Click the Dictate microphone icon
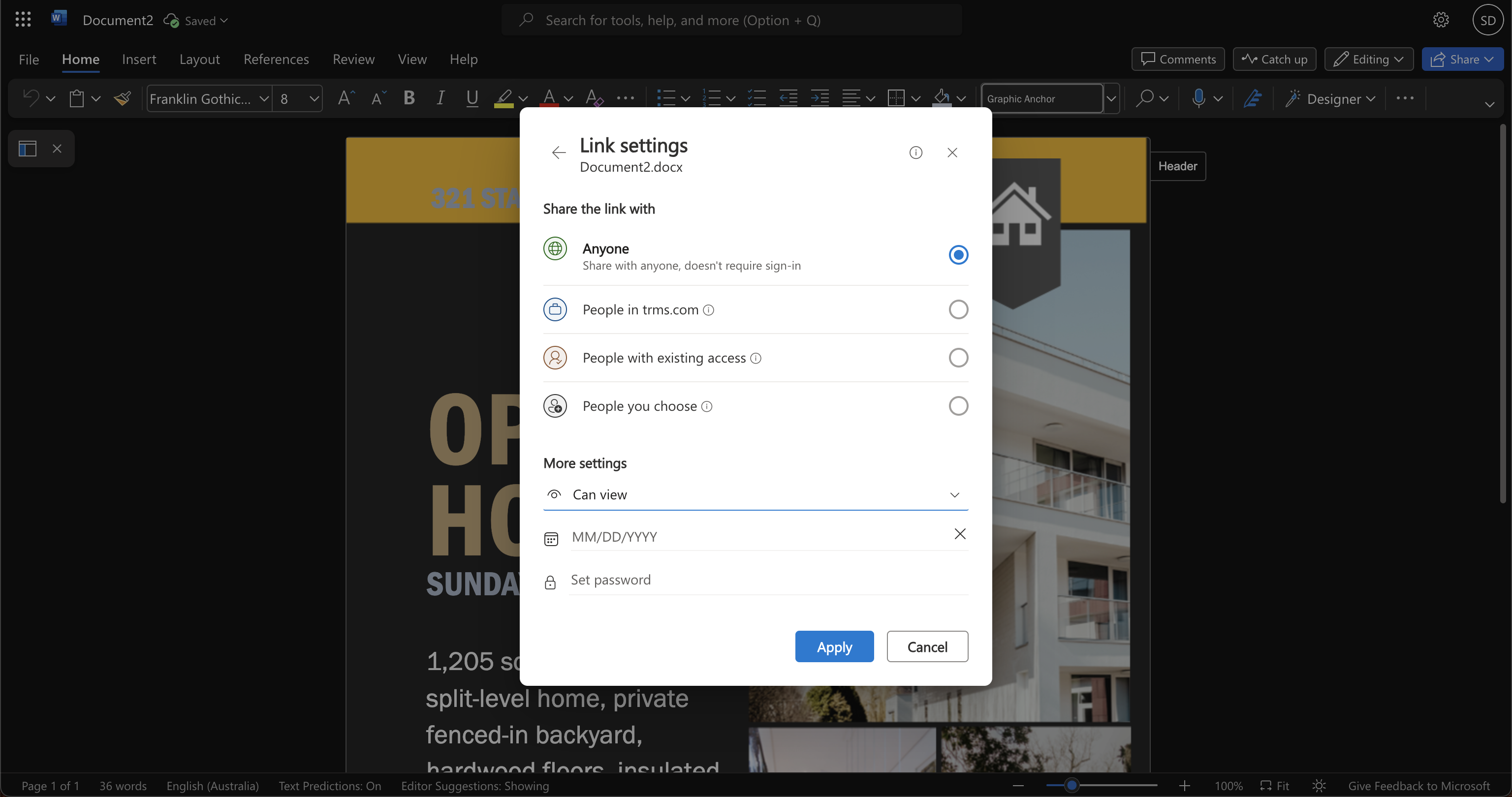 [1199, 98]
